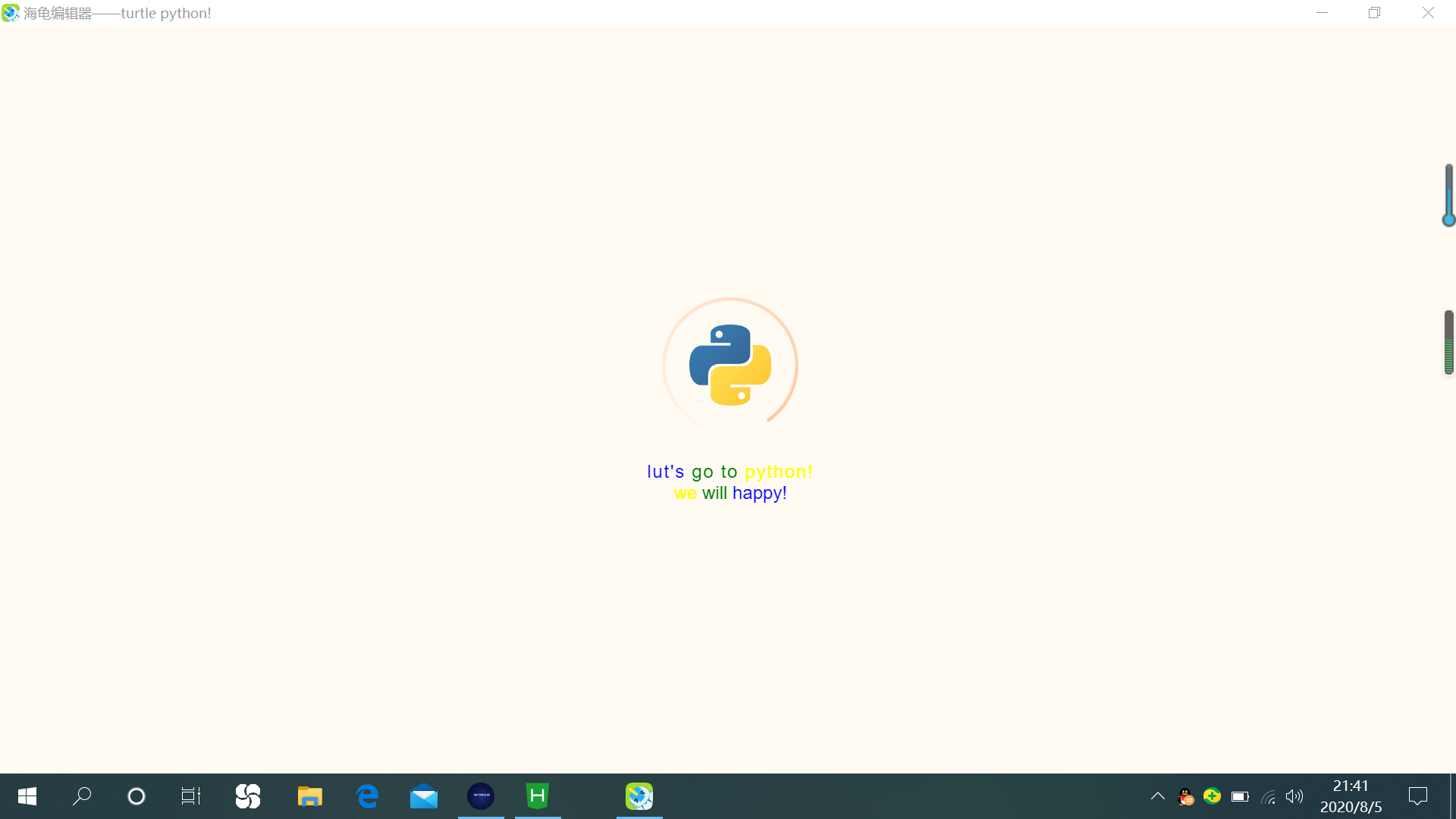Screen dimensions: 1456x819
Task: Click the blue thermometer widget at the right edge
Action: pos(1448,195)
